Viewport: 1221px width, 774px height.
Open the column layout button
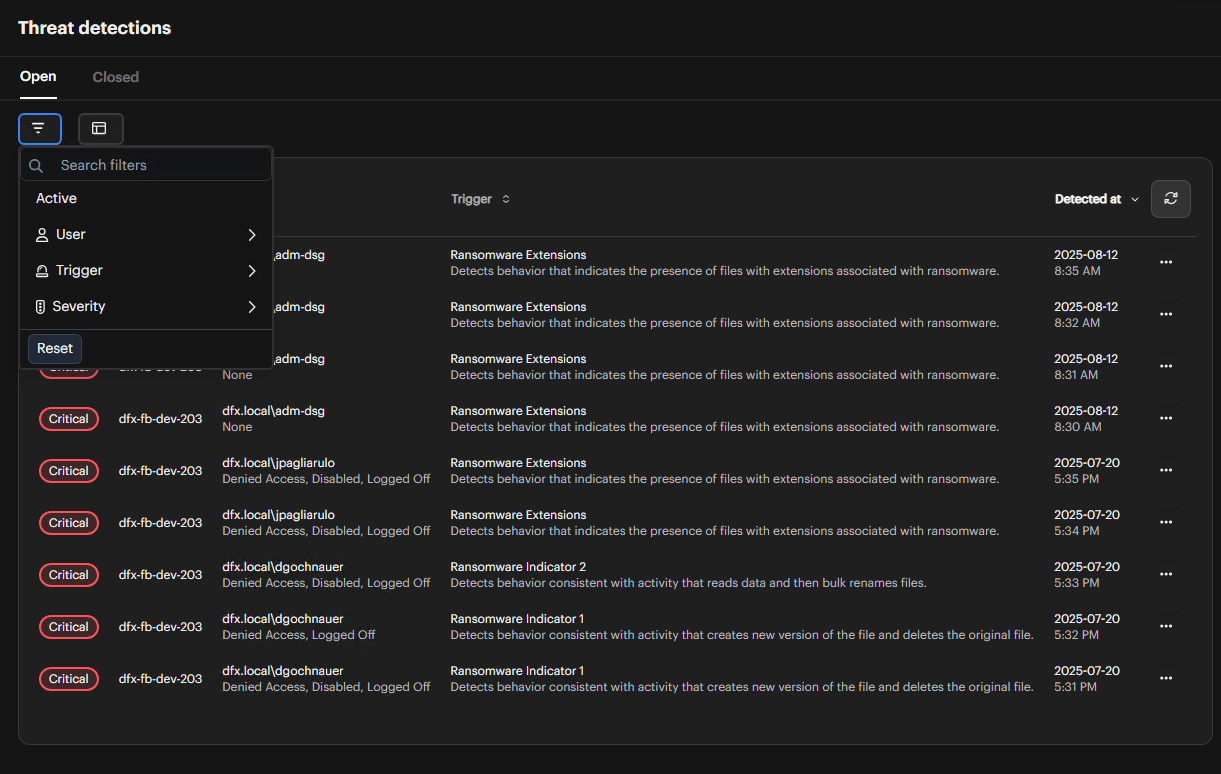pos(100,129)
